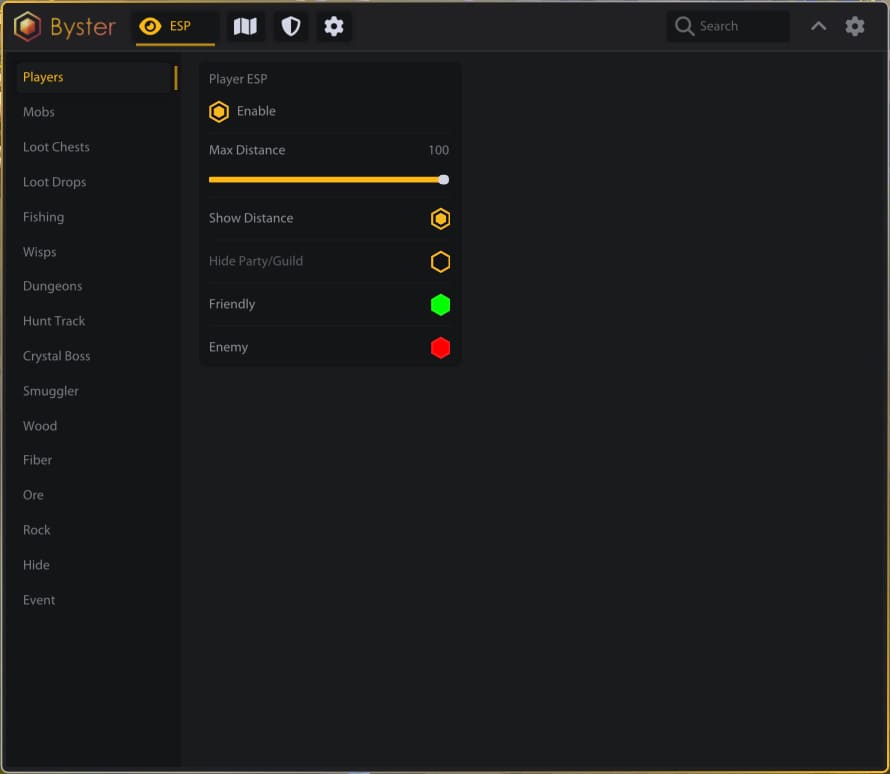The image size is (890, 774).
Task: Click the Byster hexagon logo
Action: [27, 26]
